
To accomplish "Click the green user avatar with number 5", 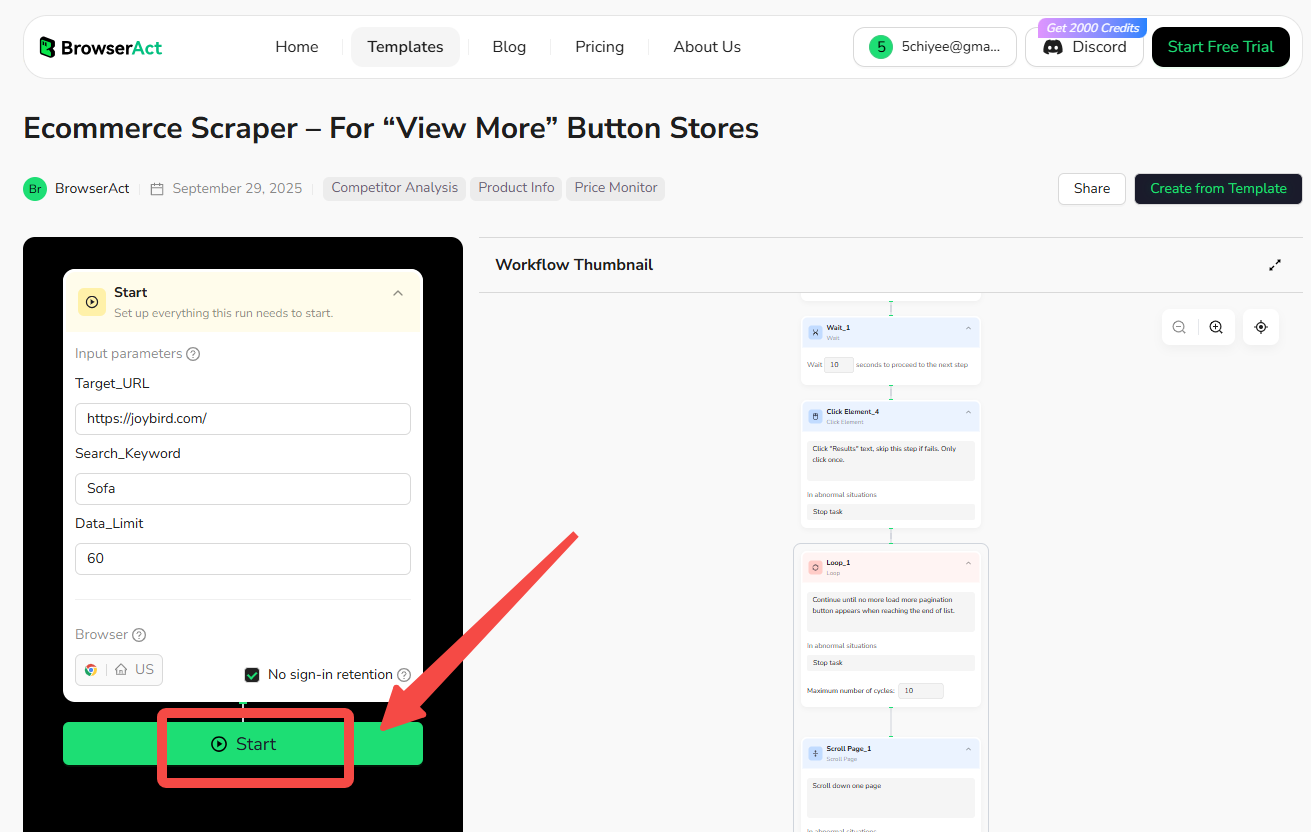I will pyautogui.click(x=881, y=47).
